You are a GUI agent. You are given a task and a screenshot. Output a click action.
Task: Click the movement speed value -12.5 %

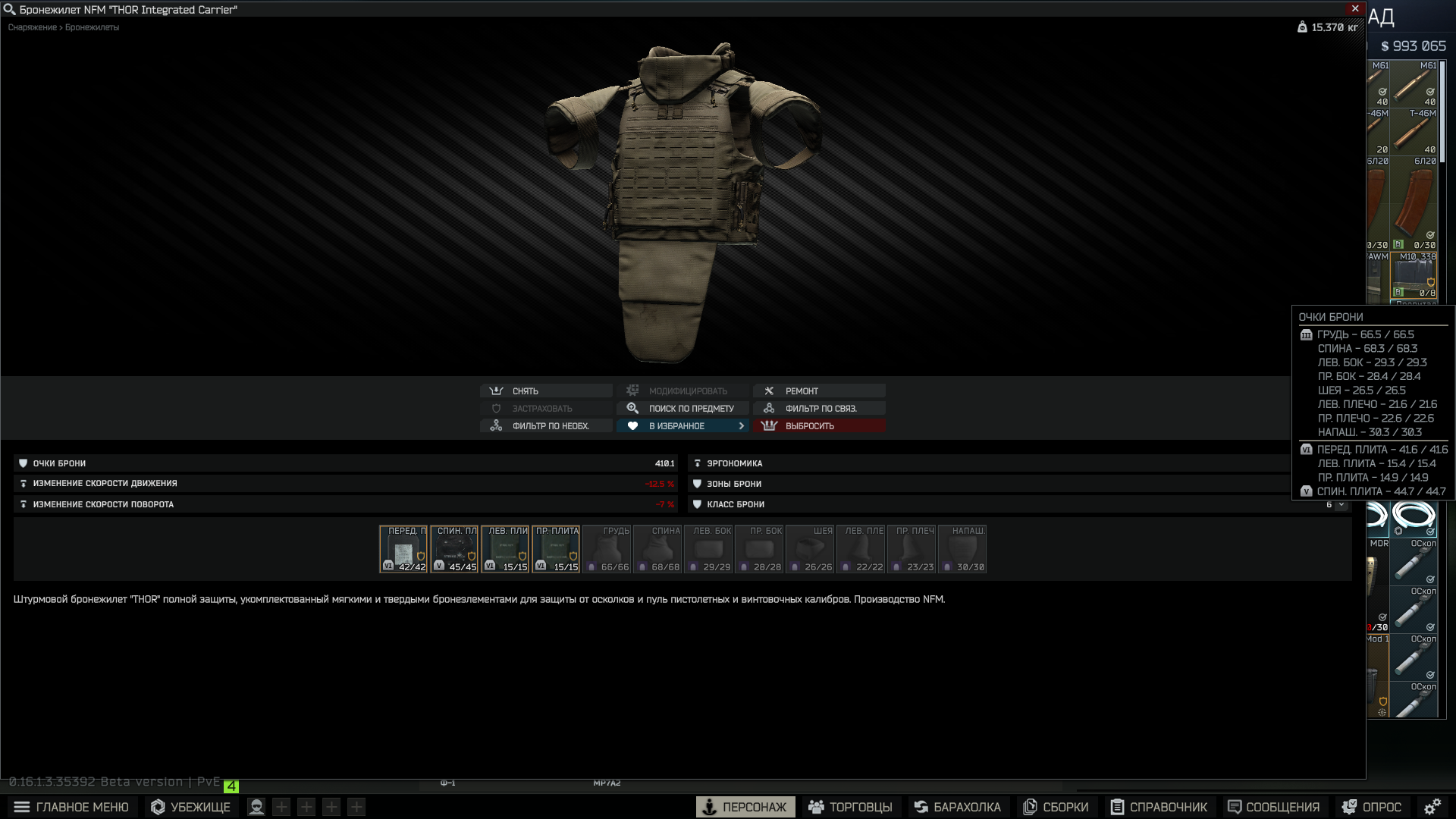point(660,484)
